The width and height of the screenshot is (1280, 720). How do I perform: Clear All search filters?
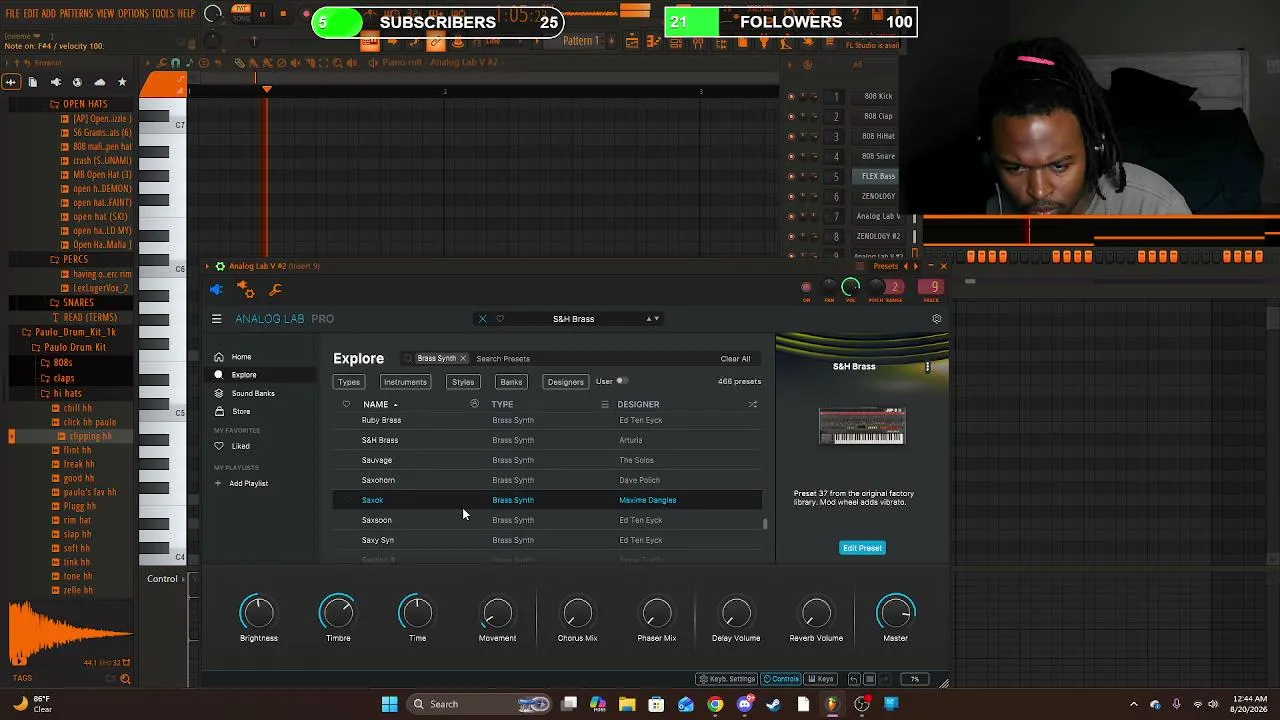pos(735,359)
